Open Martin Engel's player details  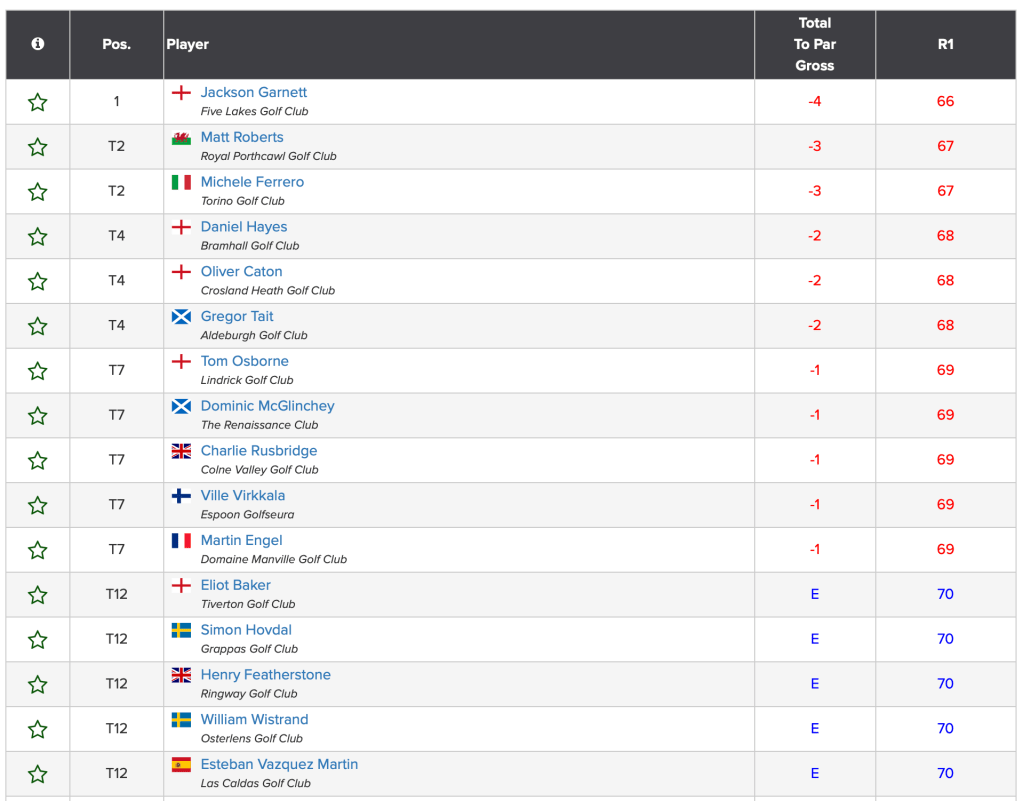[x=241, y=540]
